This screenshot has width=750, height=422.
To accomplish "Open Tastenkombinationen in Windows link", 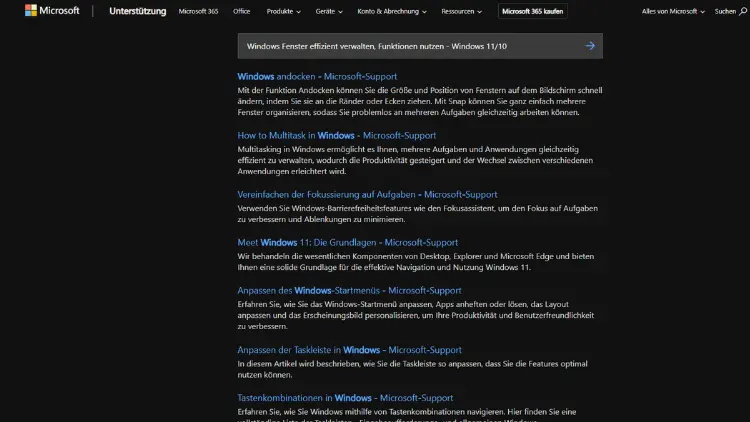I will click(x=345, y=398).
